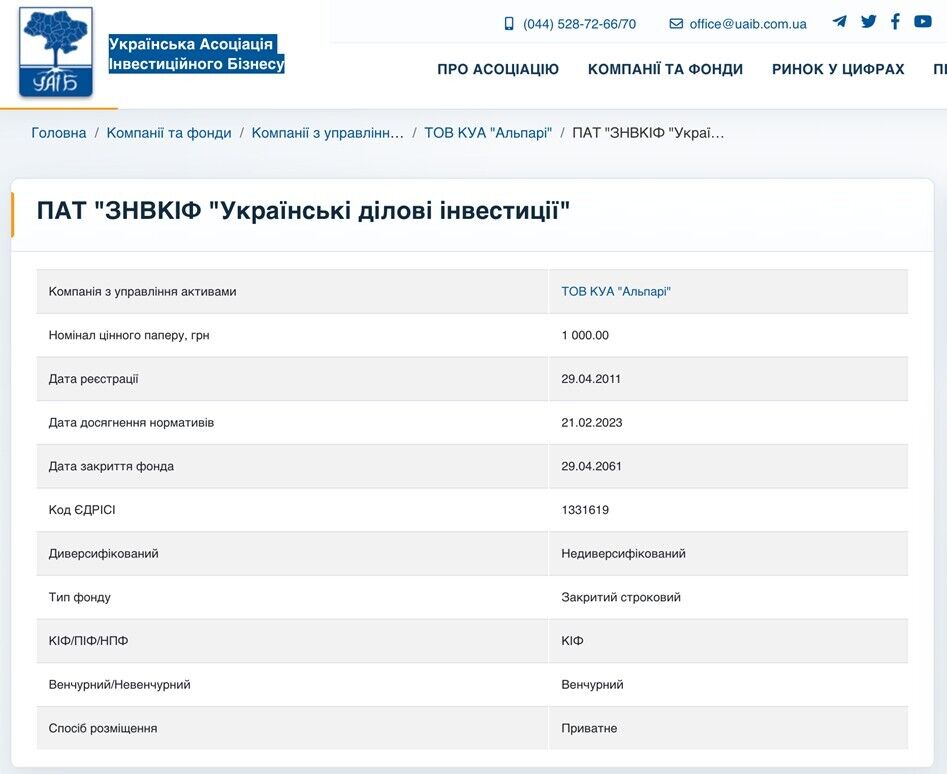
Task: Select the date 29.04.2011
Action: pos(591,379)
